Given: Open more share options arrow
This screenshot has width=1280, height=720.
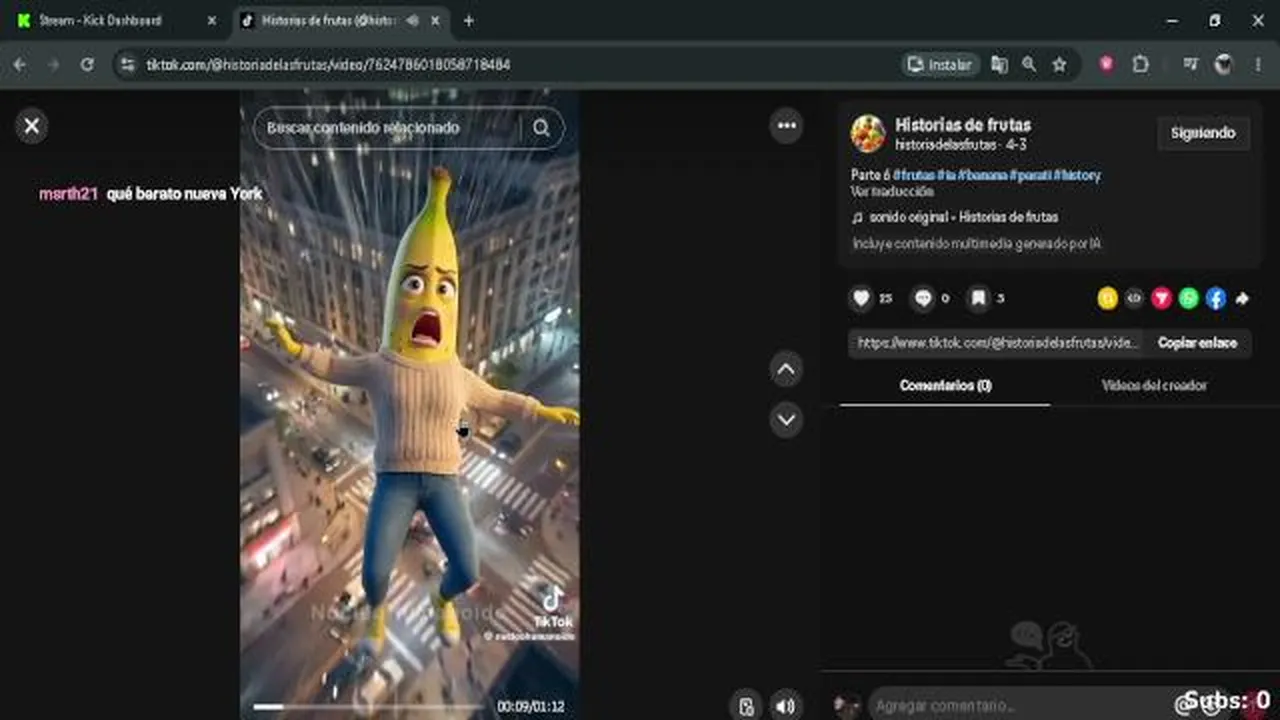Looking at the screenshot, I should [x=1242, y=298].
